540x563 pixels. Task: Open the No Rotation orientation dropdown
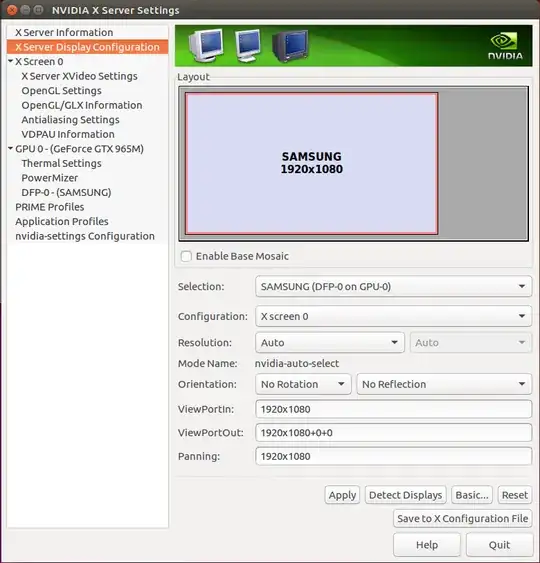pyautogui.click(x=303, y=384)
